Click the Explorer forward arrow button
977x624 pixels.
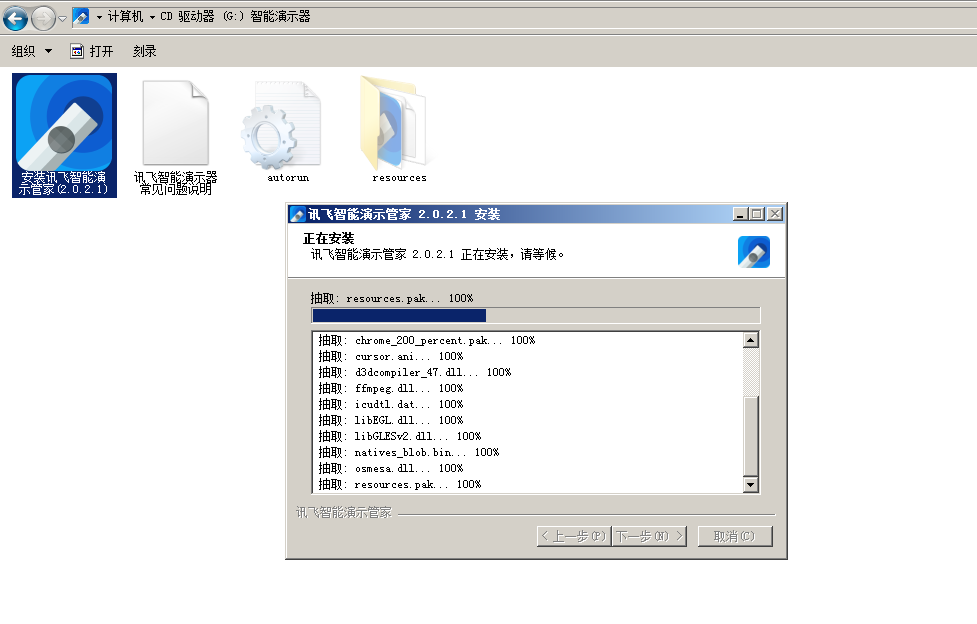43,19
